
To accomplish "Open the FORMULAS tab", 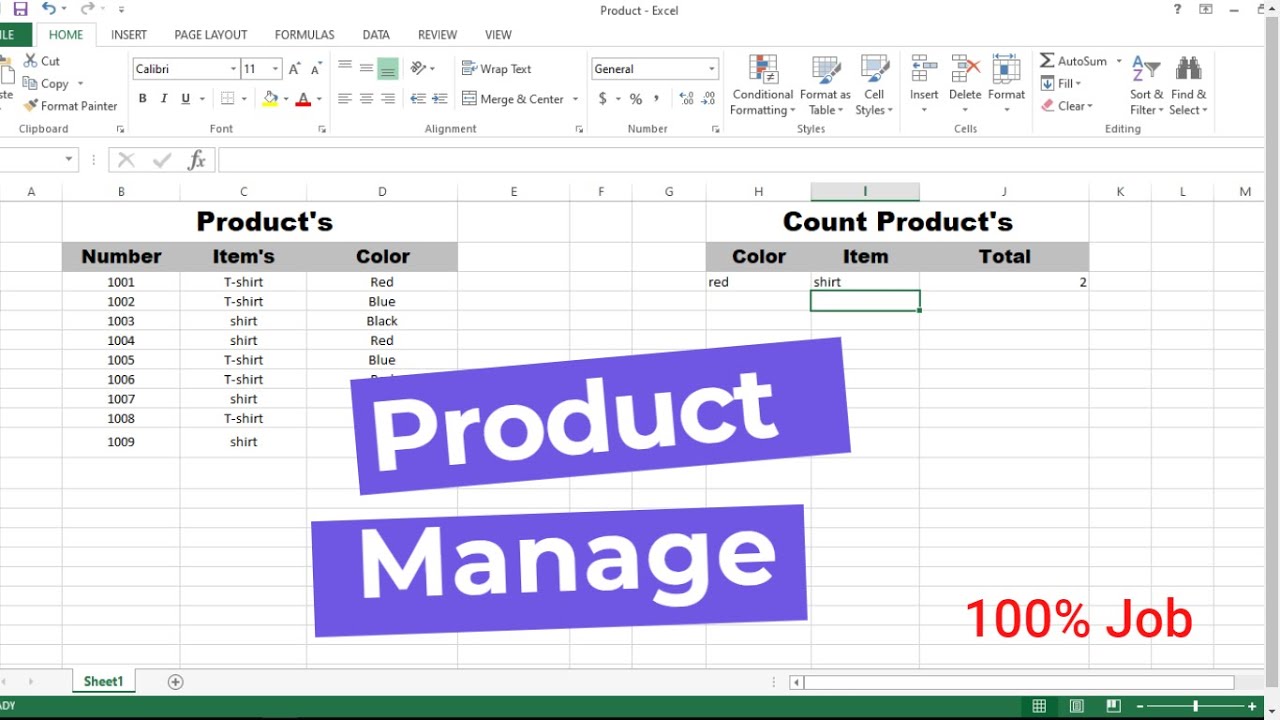I will (x=305, y=35).
